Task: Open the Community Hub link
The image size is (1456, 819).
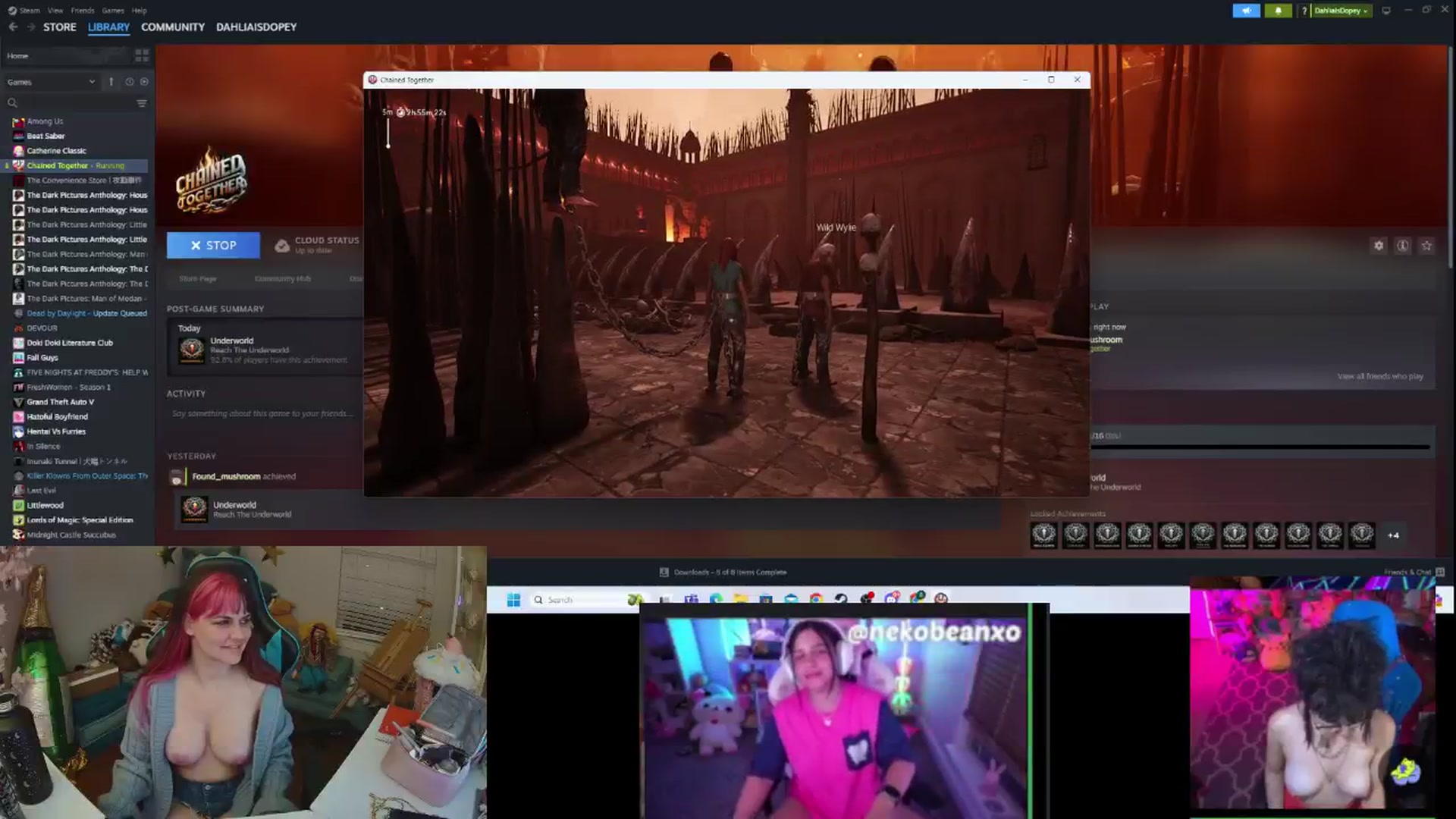Action: [283, 279]
